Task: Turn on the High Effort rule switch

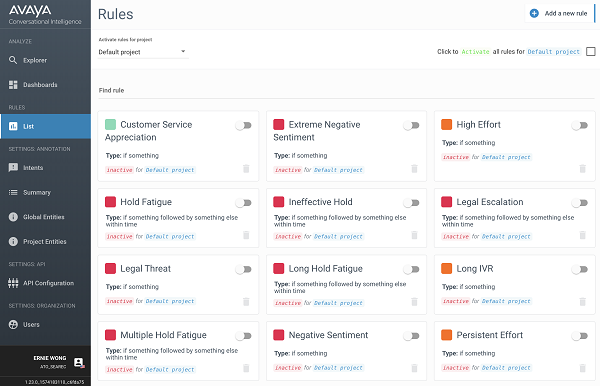Action: click(x=580, y=125)
